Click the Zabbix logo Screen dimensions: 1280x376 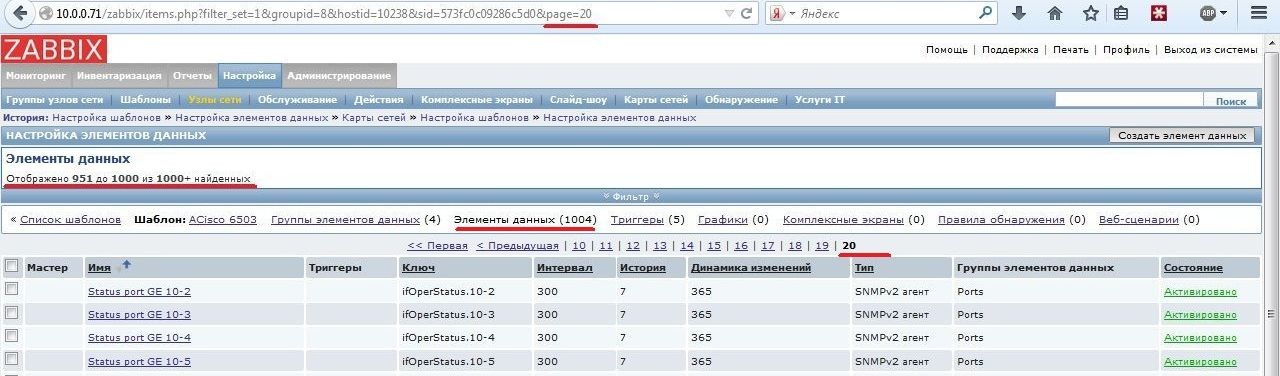[54, 49]
